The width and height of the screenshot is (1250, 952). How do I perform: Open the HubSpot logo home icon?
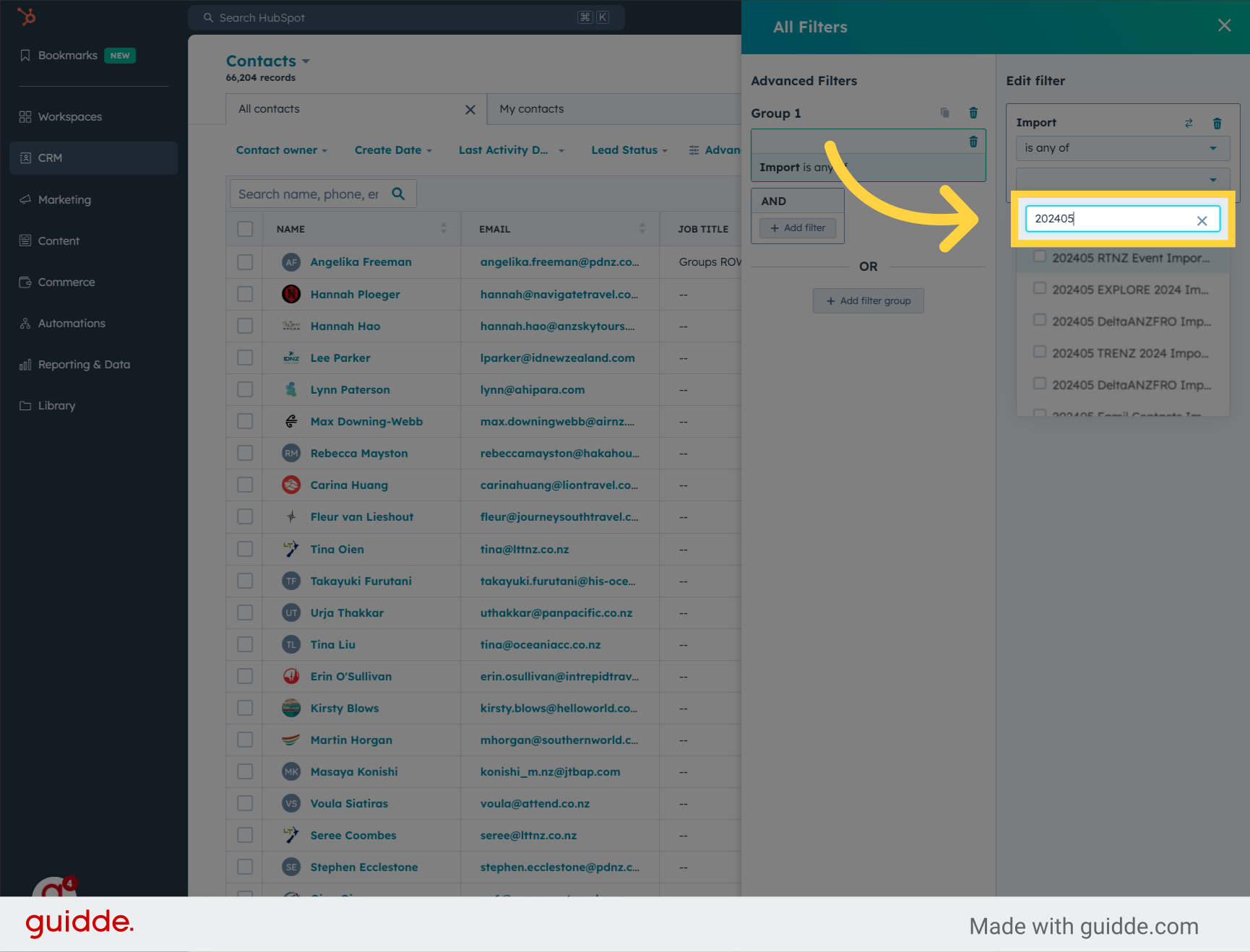point(27,16)
